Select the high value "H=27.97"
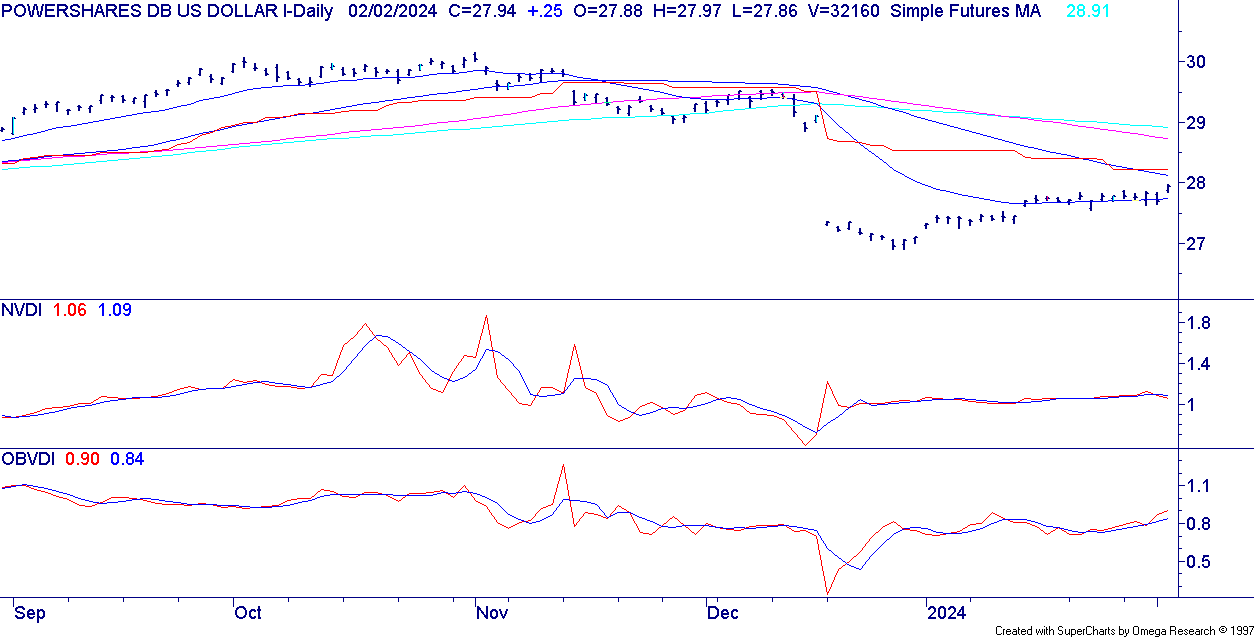This screenshot has width=1254, height=637. tap(689, 11)
